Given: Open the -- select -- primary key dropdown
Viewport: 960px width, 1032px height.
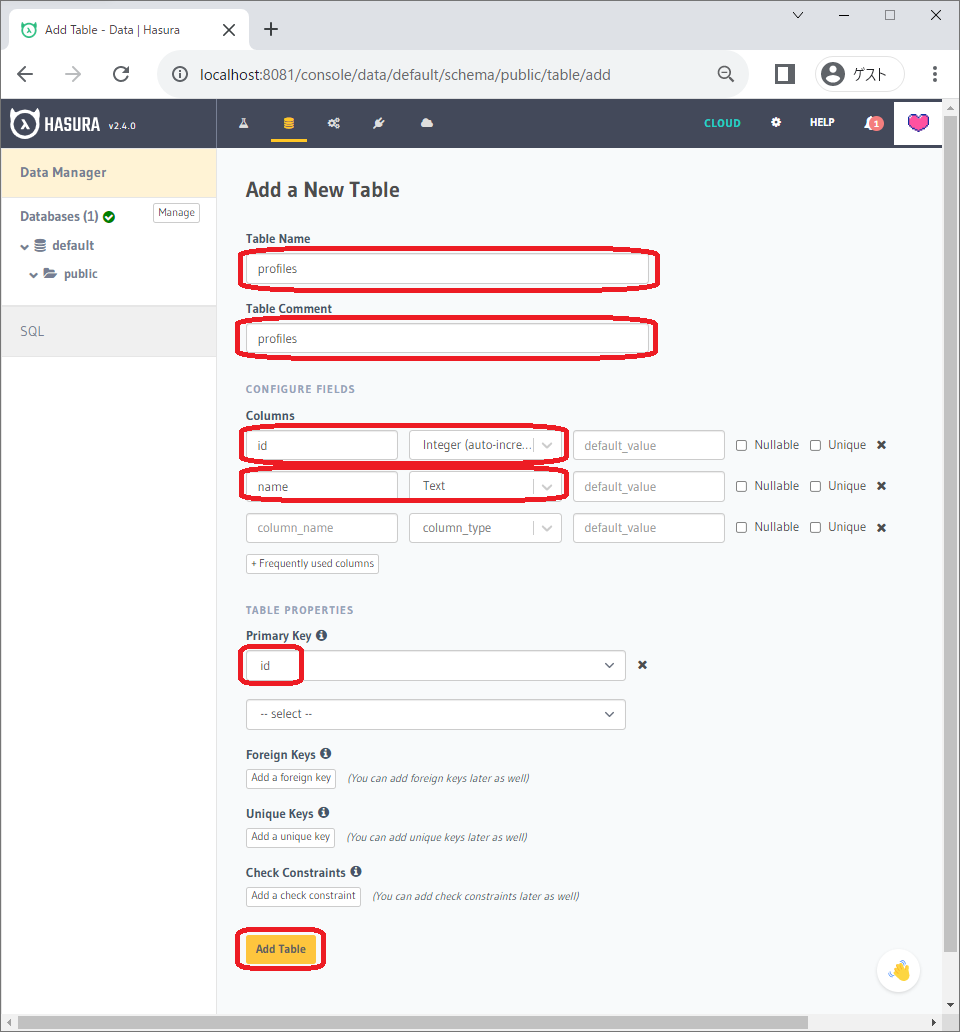Looking at the screenshot, I should [x=436, y=714].
